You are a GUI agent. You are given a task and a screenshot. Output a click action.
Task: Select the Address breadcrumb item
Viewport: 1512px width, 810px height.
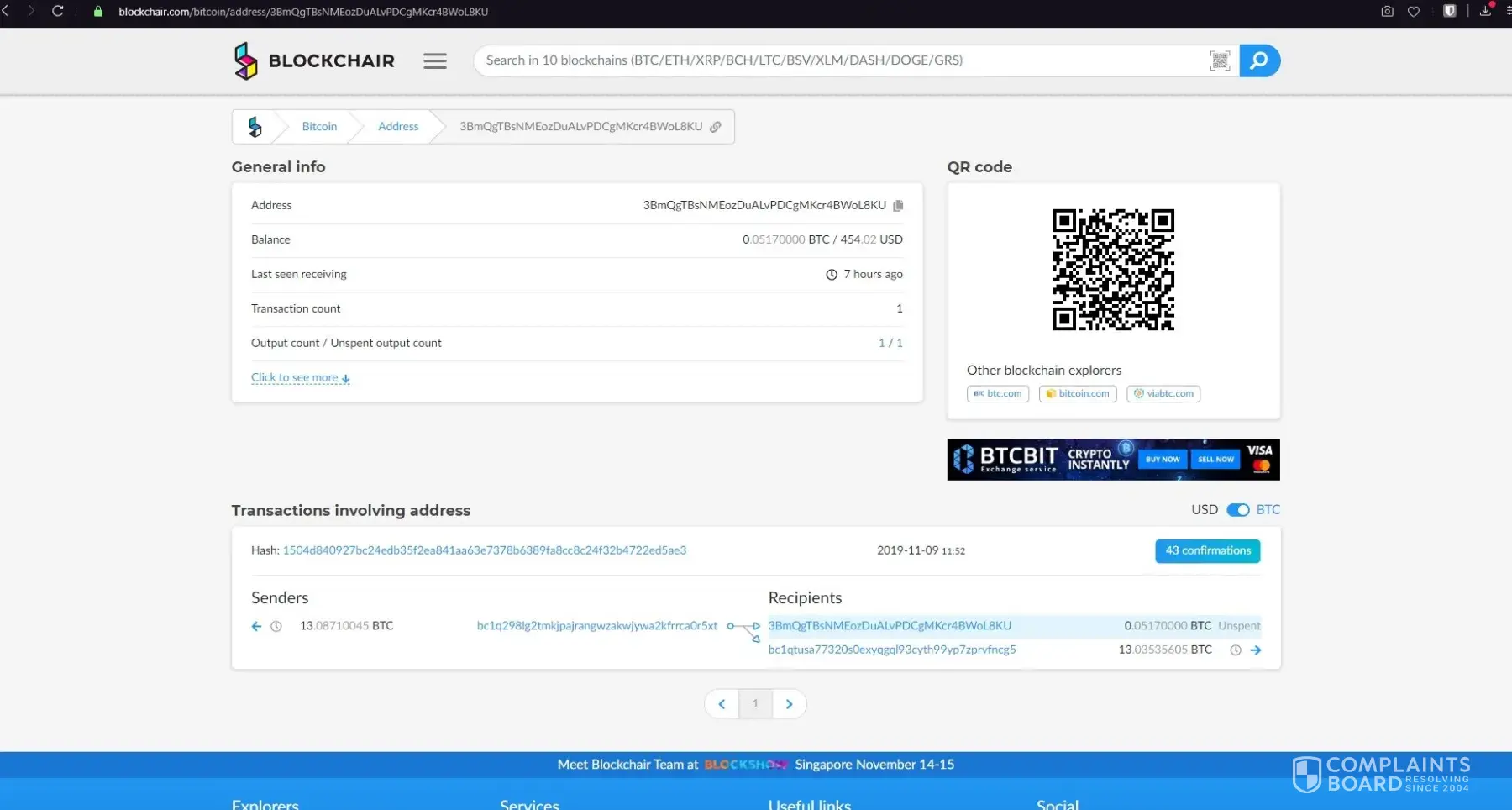click(398, 127)
